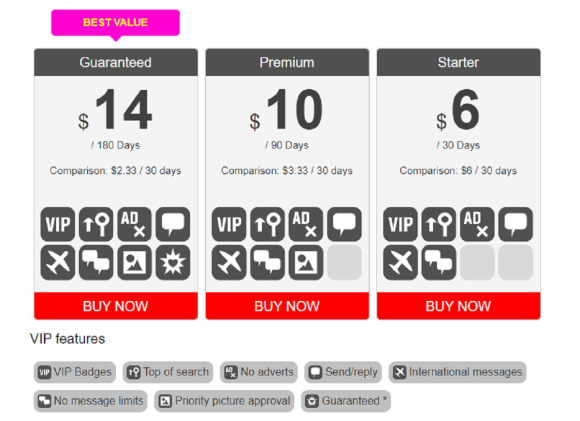Click the VIP icon in the Guaranteed plan
This screenshot has width=580, height=421.
[x=58, y=224]
